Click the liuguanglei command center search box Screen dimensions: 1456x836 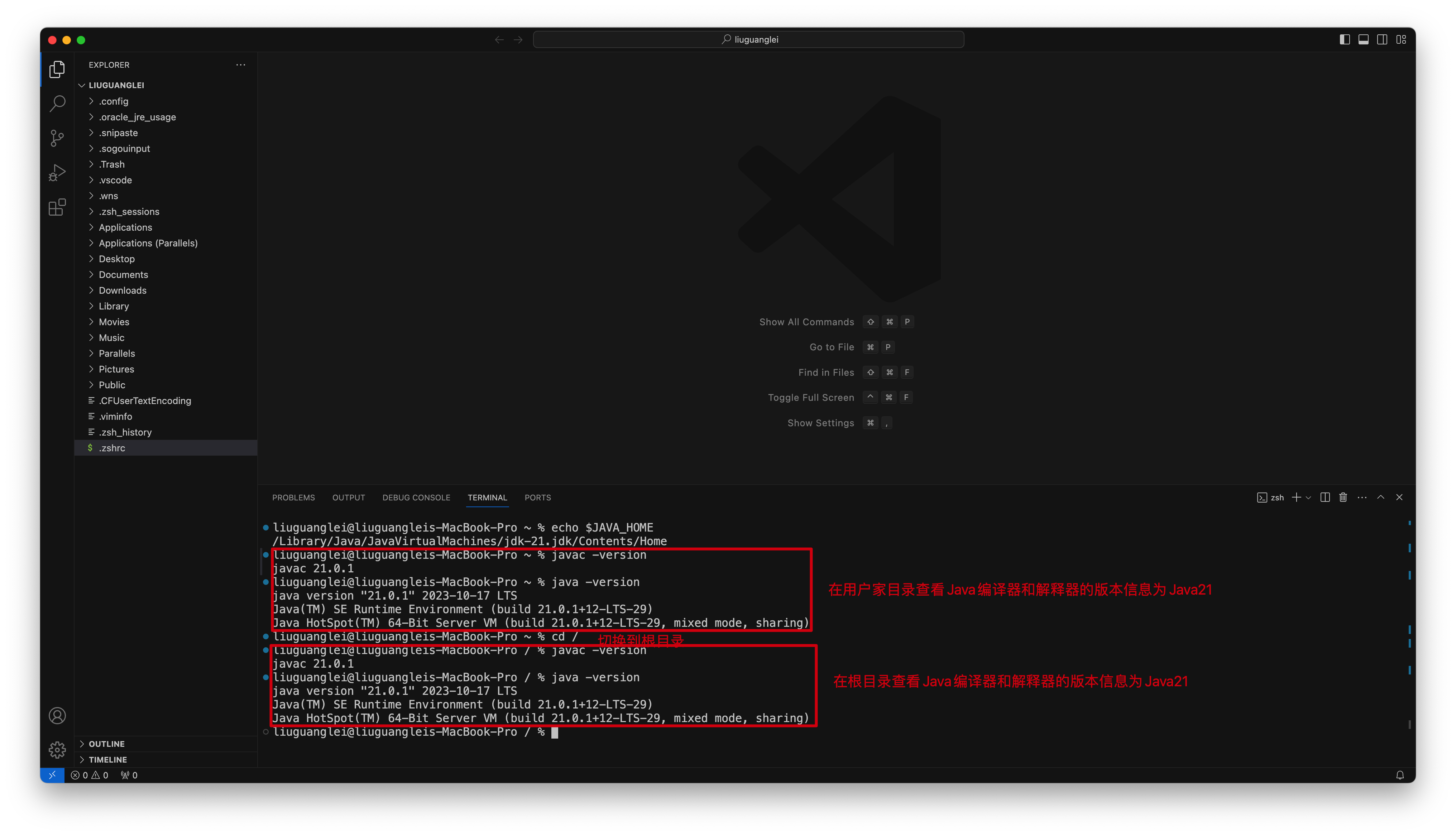pyautogui.click(x=748, y=40)
